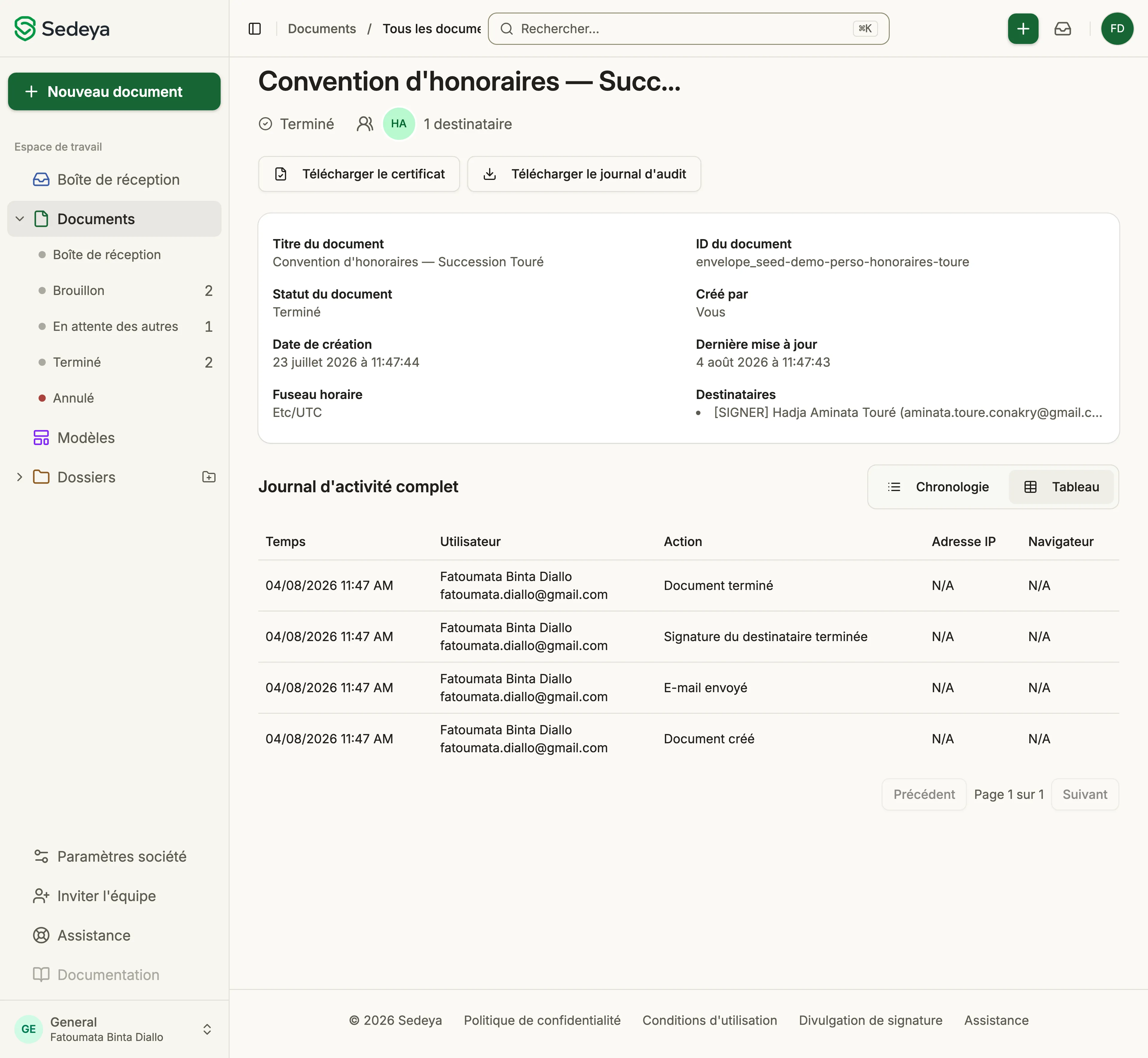Image resolution: width=1148 pixels, height=1058 pixels.
Task: Click the Documents file icon in sidebar
Action: pyautogui.click(x=41, y=219)
